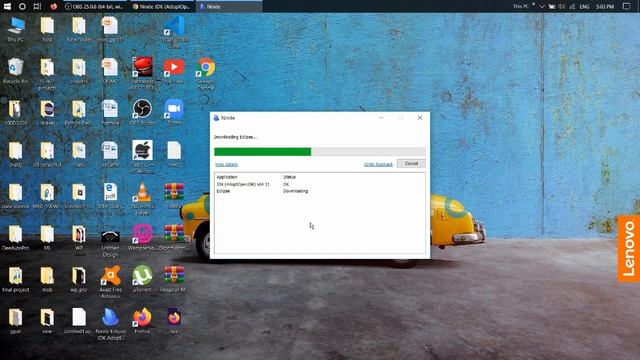Expand hidden system tray icons chevron
Screen dimensions: 640x360
pyautogui.click(x=542, y=7)
